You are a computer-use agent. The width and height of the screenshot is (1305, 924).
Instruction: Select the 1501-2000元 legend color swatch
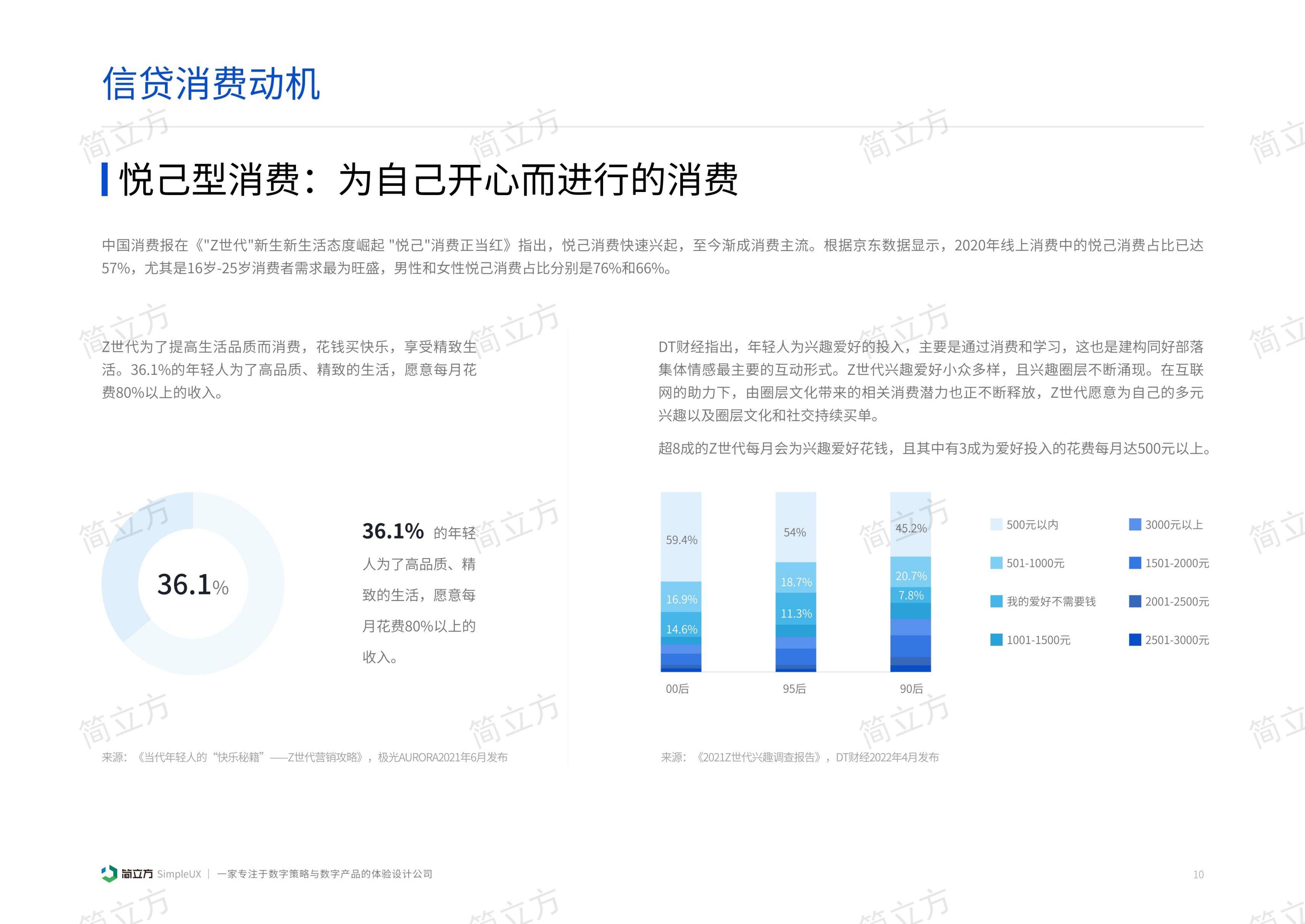pyautogui.click(x=1135, y=563)
